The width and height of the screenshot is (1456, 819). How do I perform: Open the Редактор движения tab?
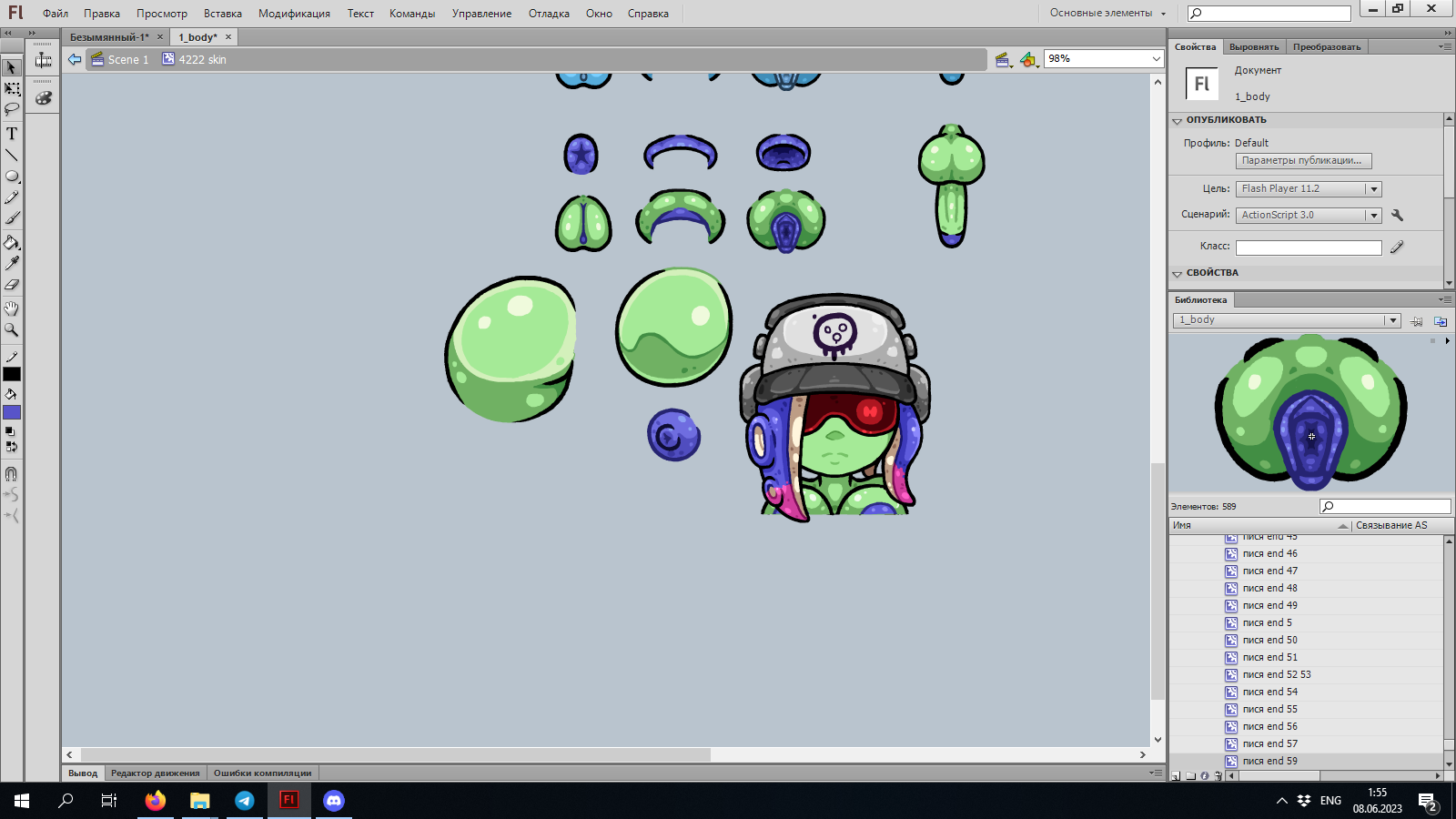[x=155, y=773]
